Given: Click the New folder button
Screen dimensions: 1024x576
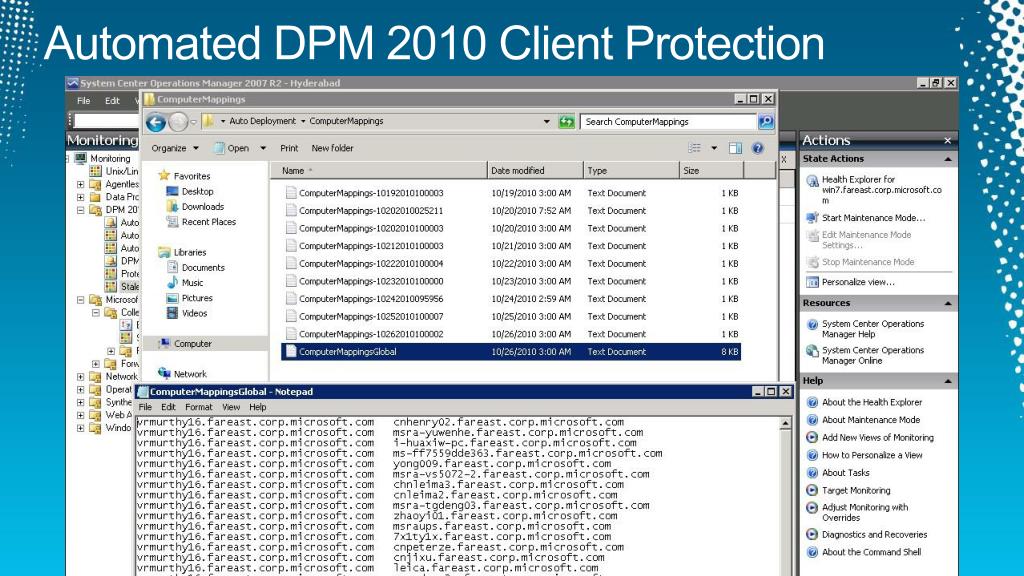Looking at the screenshot, I should click(x=332, y=148).
